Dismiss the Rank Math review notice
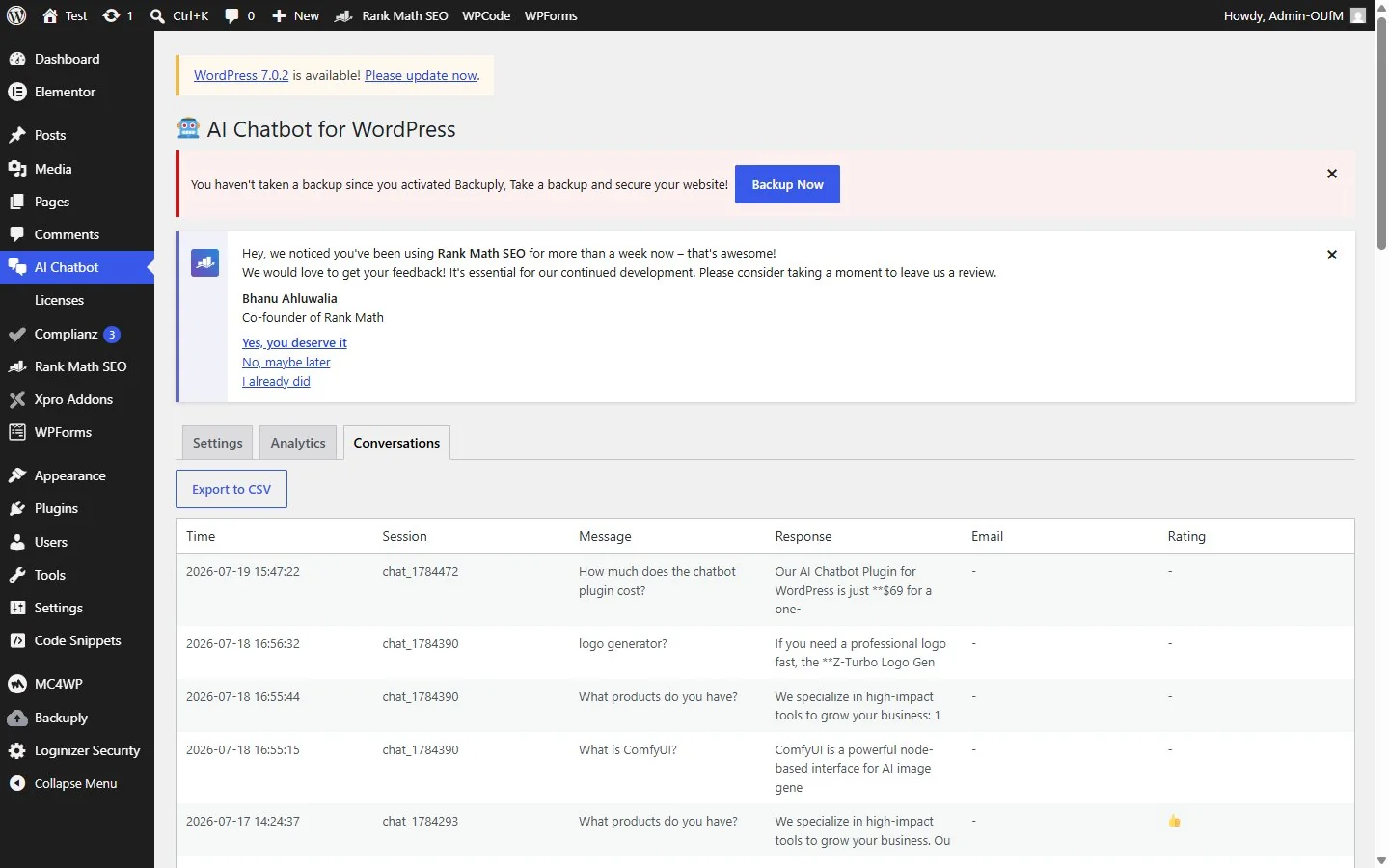1389x868 pixels. [1332, 255]
